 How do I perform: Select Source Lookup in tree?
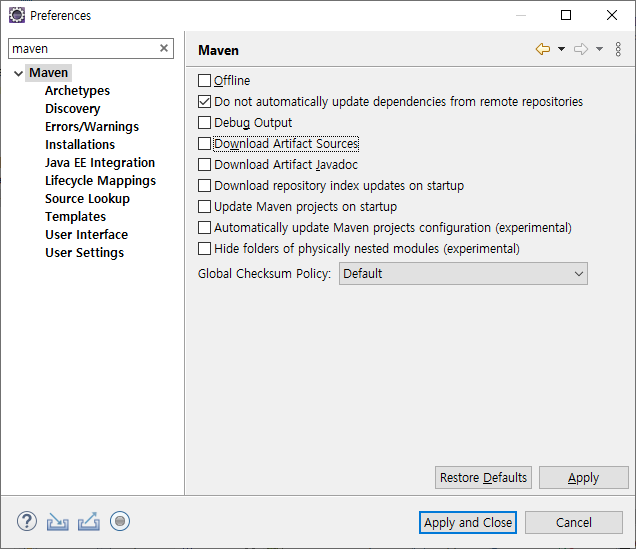[x=87, y=199]
